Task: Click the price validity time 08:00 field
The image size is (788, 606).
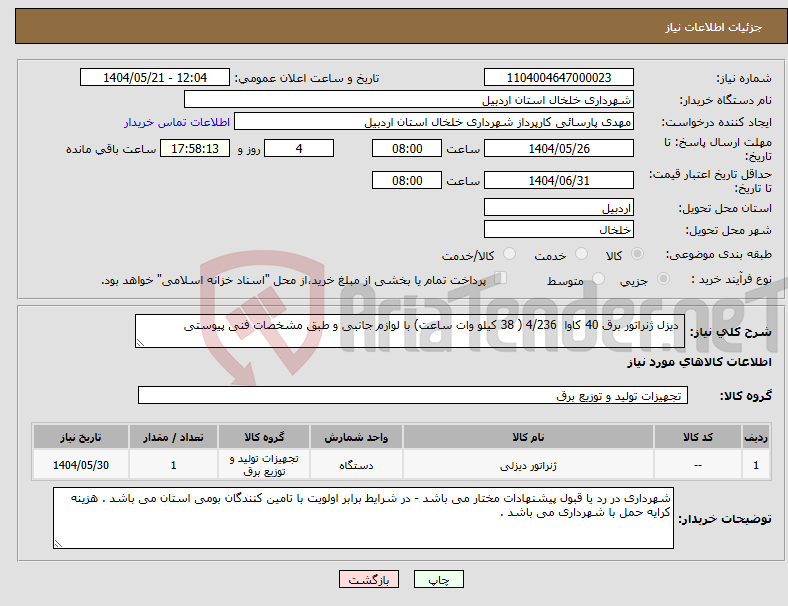Action: click(407, 180)
